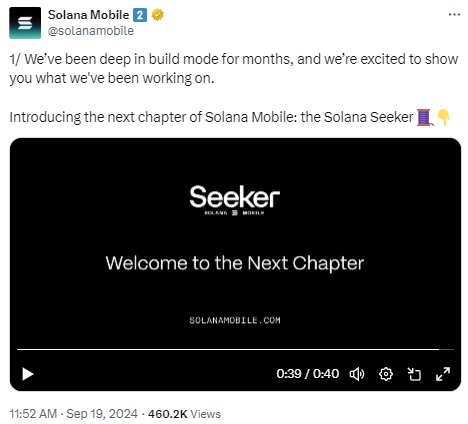Play the Seeker video
This screenshot has height=424, width=468.
point(28,374)
